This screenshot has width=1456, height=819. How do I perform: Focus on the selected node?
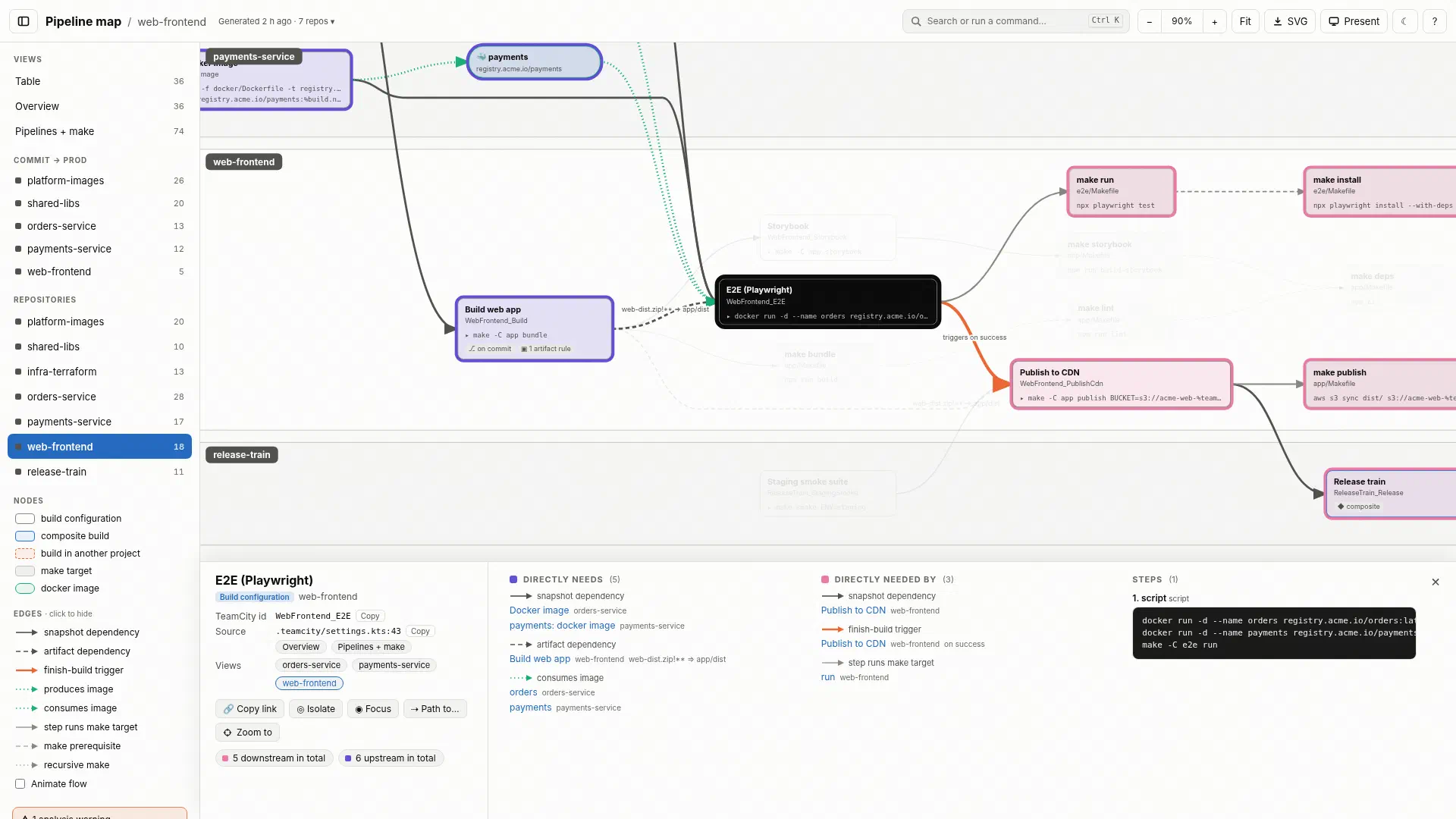[x=373, y=709]
